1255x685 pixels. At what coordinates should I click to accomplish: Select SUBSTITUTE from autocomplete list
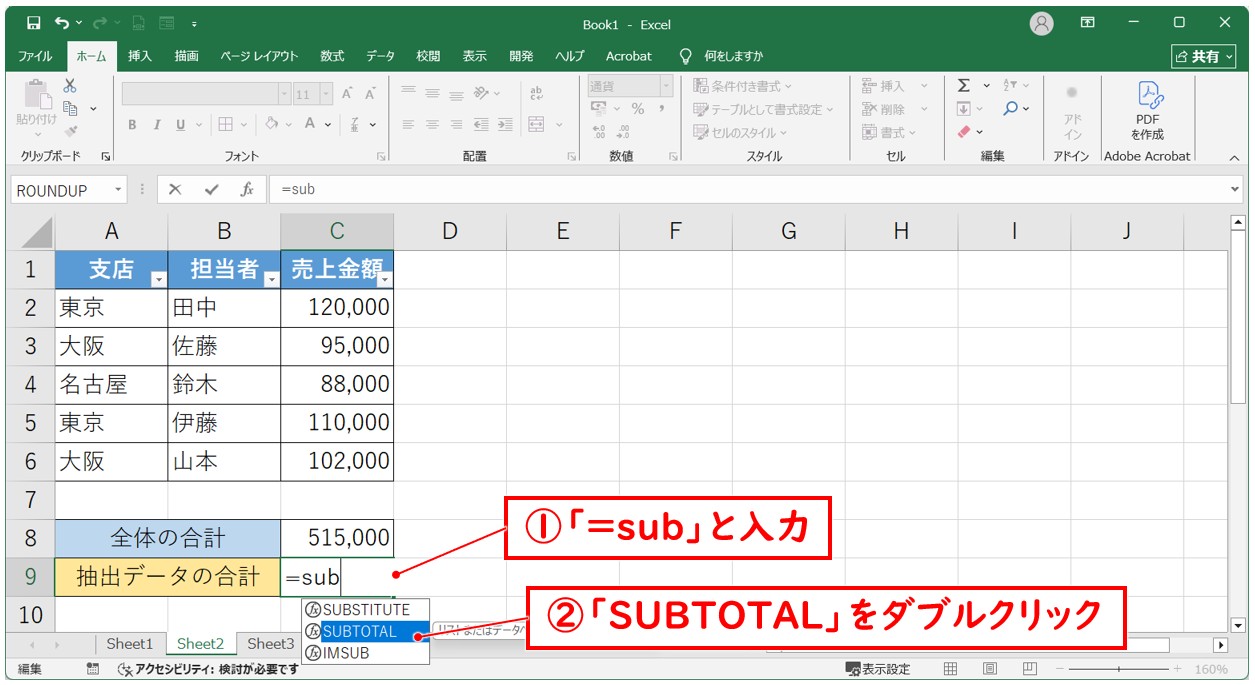(365, 609)
